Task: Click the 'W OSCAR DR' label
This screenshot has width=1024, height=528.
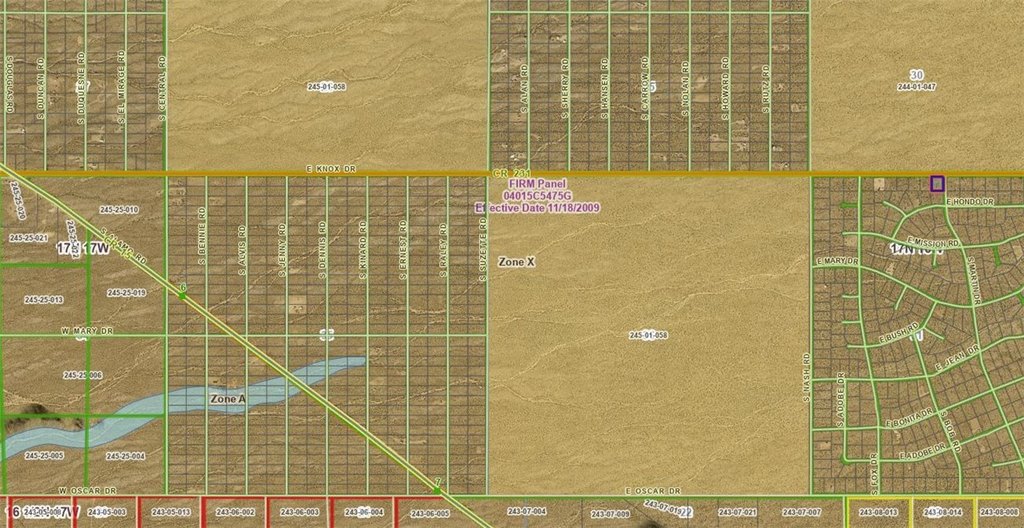Action: pos(87,490)
